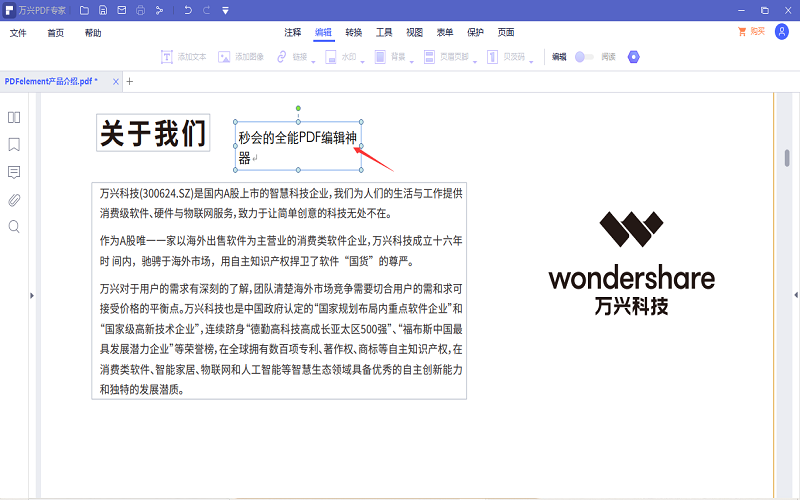
Task: Switch to the Comment (注释) tab
Action: pos(292,32)
